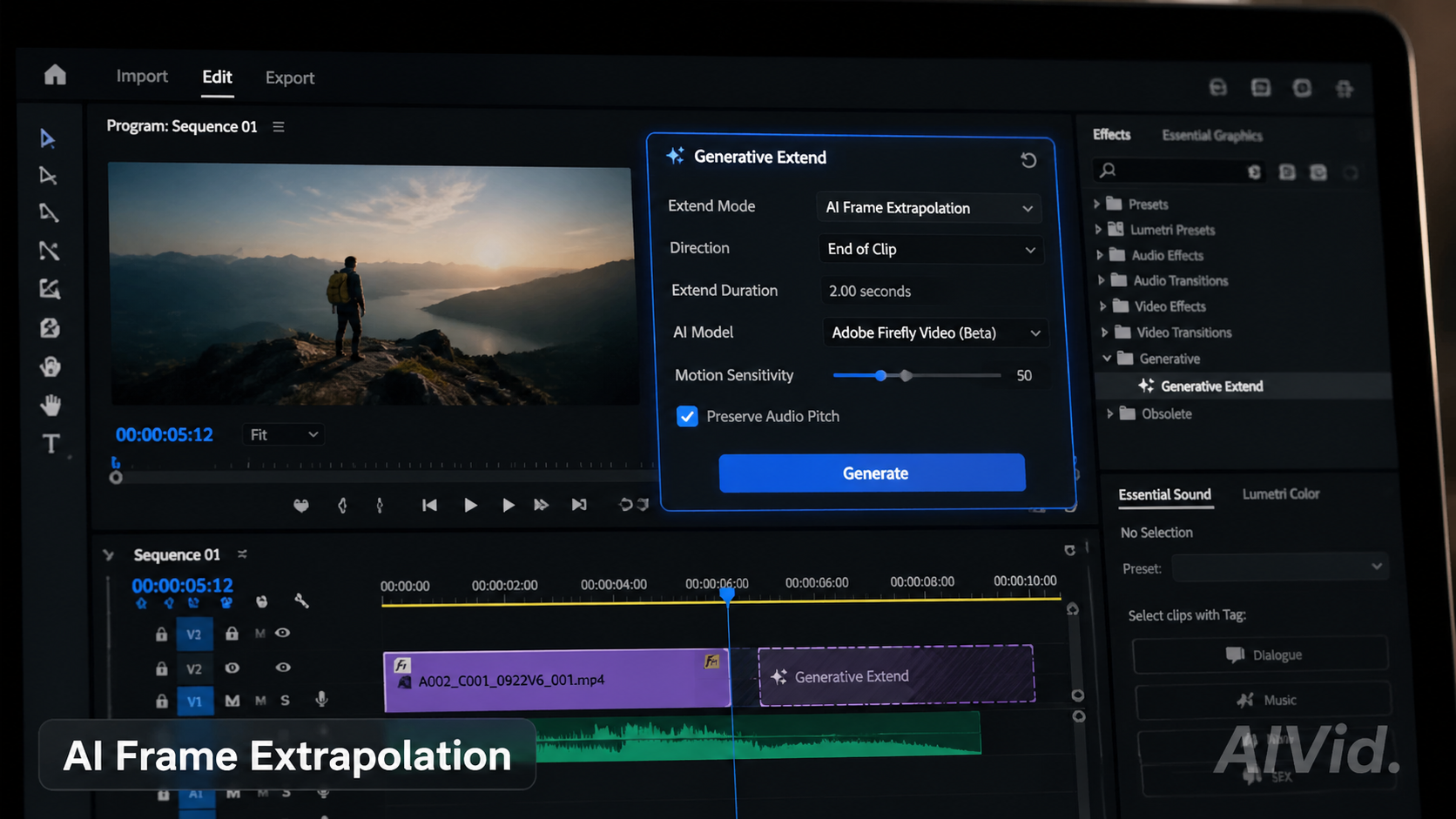The width and height of the screenshot is (1456, 819).
Task: Click the Generate button
Action: [x=872, y=473]
